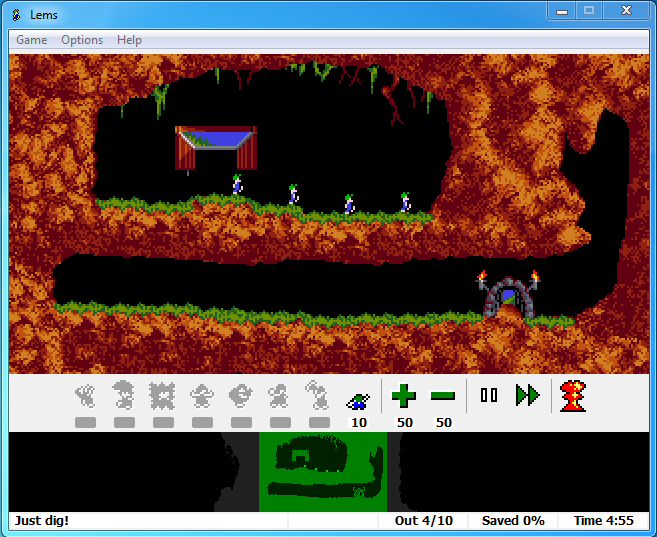The height and width of the screenshot is (537, 657).
Task: Select the disabled Blocker skill icon
Action: pyautogui.click(x=202, y=396)
